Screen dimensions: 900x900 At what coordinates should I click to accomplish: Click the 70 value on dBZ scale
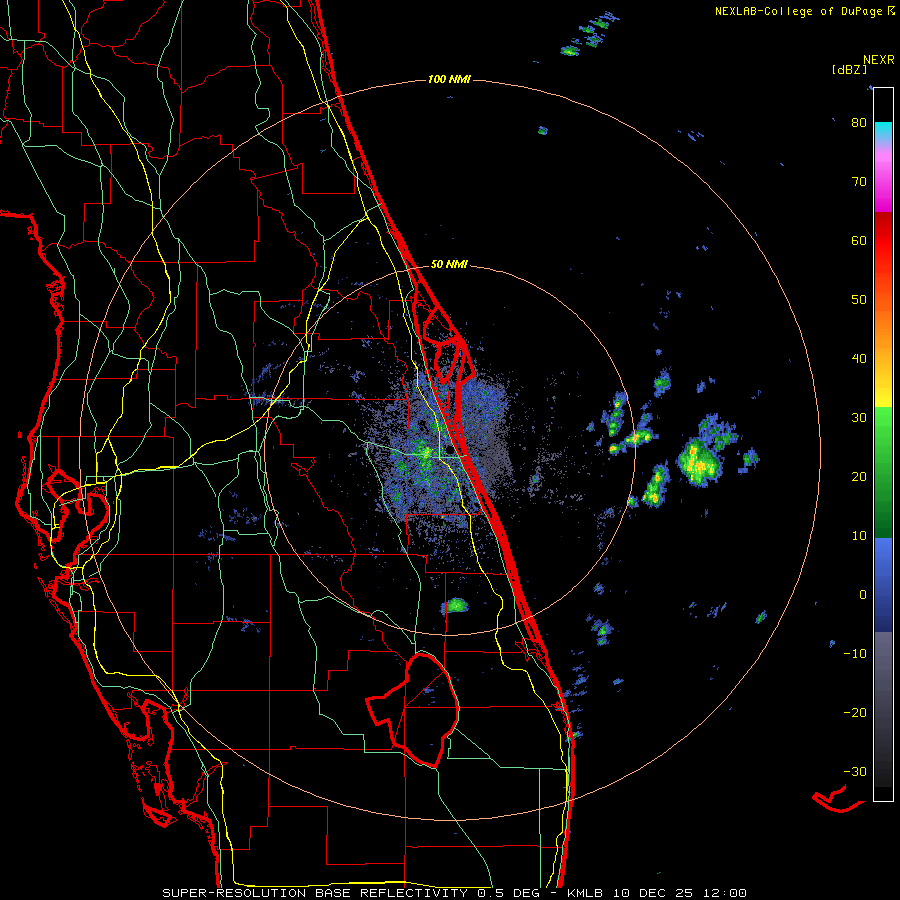859,181
